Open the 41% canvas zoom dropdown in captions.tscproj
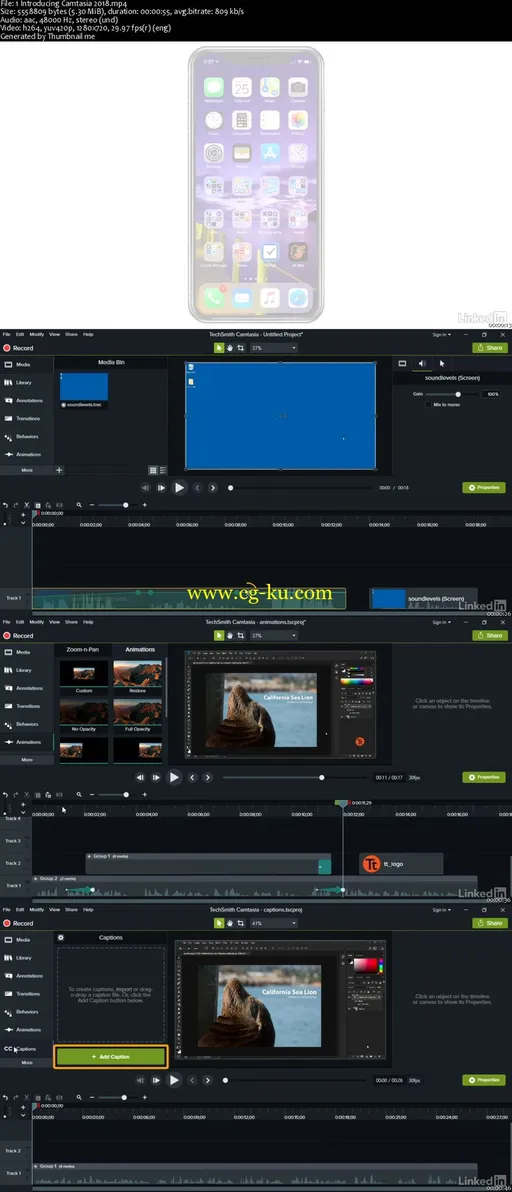 click(x=273, y=924)
